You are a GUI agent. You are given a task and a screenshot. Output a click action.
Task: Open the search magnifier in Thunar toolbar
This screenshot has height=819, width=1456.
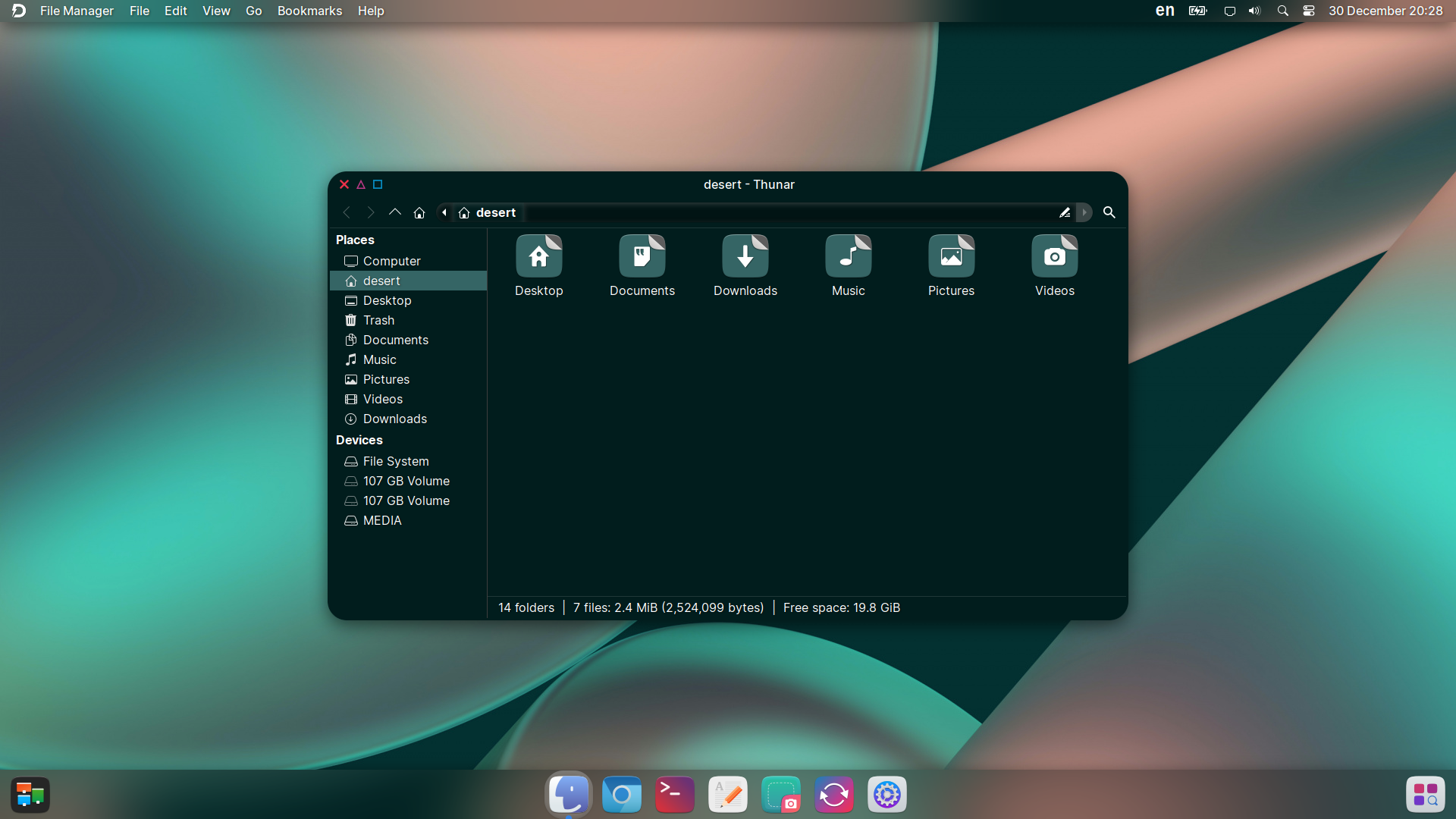tap(1109, 212)
